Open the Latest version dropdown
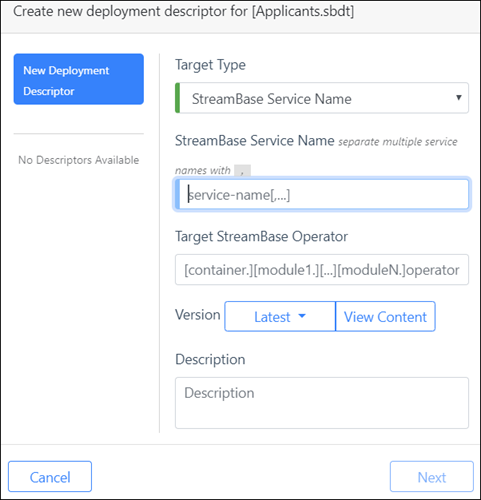Screen dimensions: 481x500 coord(280,316)
